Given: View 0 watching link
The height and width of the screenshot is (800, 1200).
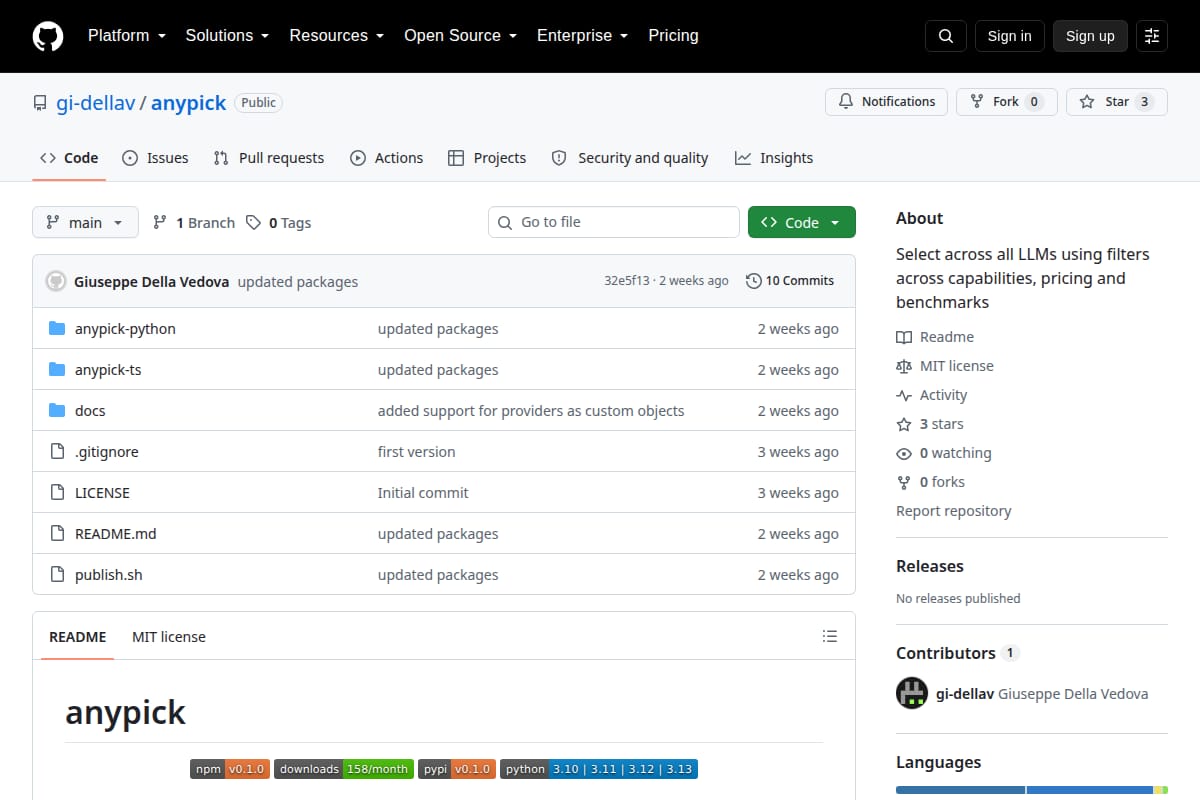Looking at the screenshot, I should (944, 453).
